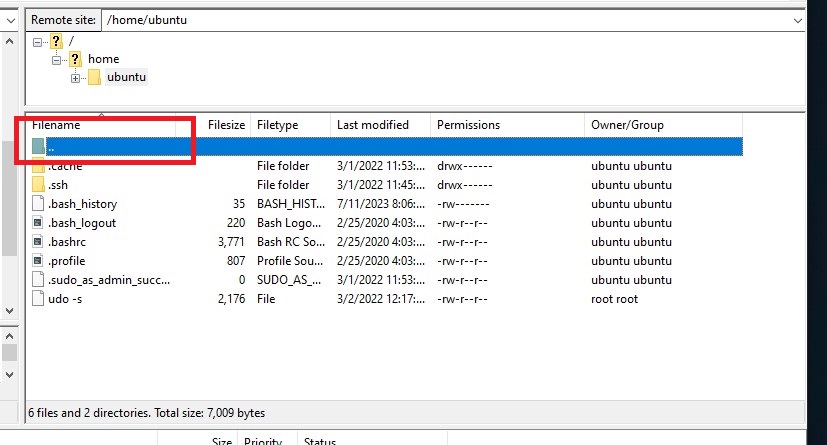
Task: Click the .cache folder icon
Action: pos(38,166)
